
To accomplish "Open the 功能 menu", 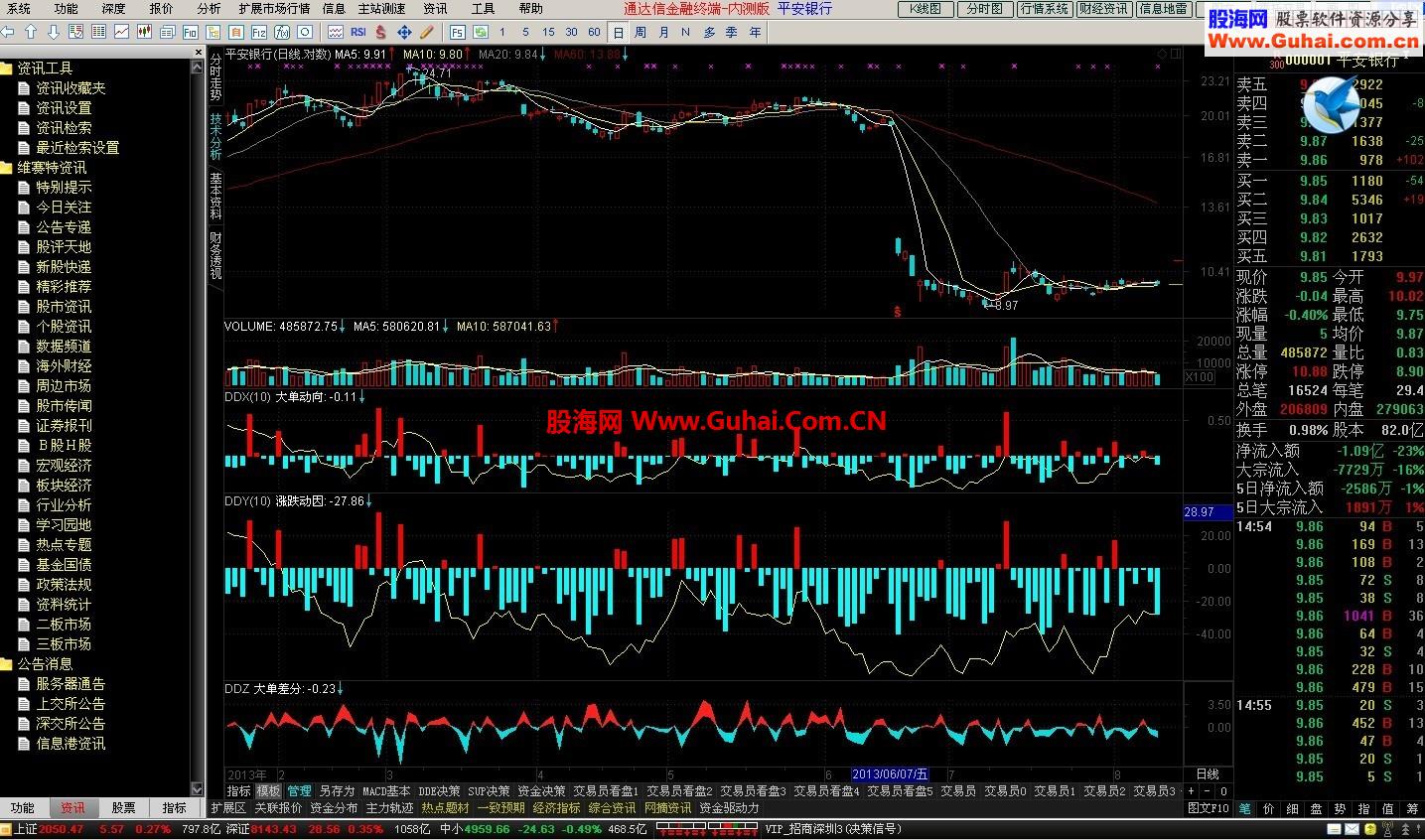I will pyautogui.click(x=66, y=8).
